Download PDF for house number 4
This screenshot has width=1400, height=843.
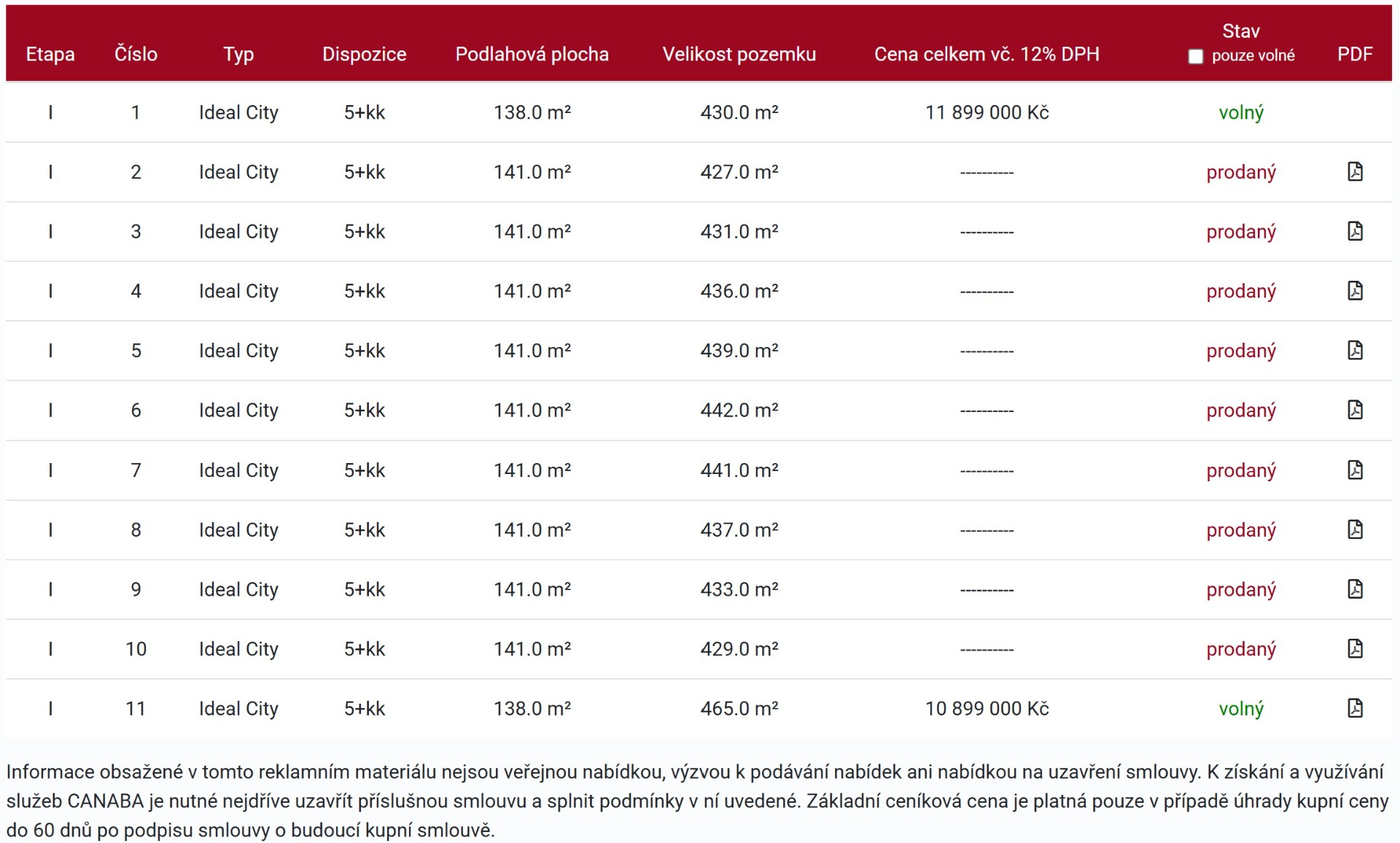(x=1355, y=290)
